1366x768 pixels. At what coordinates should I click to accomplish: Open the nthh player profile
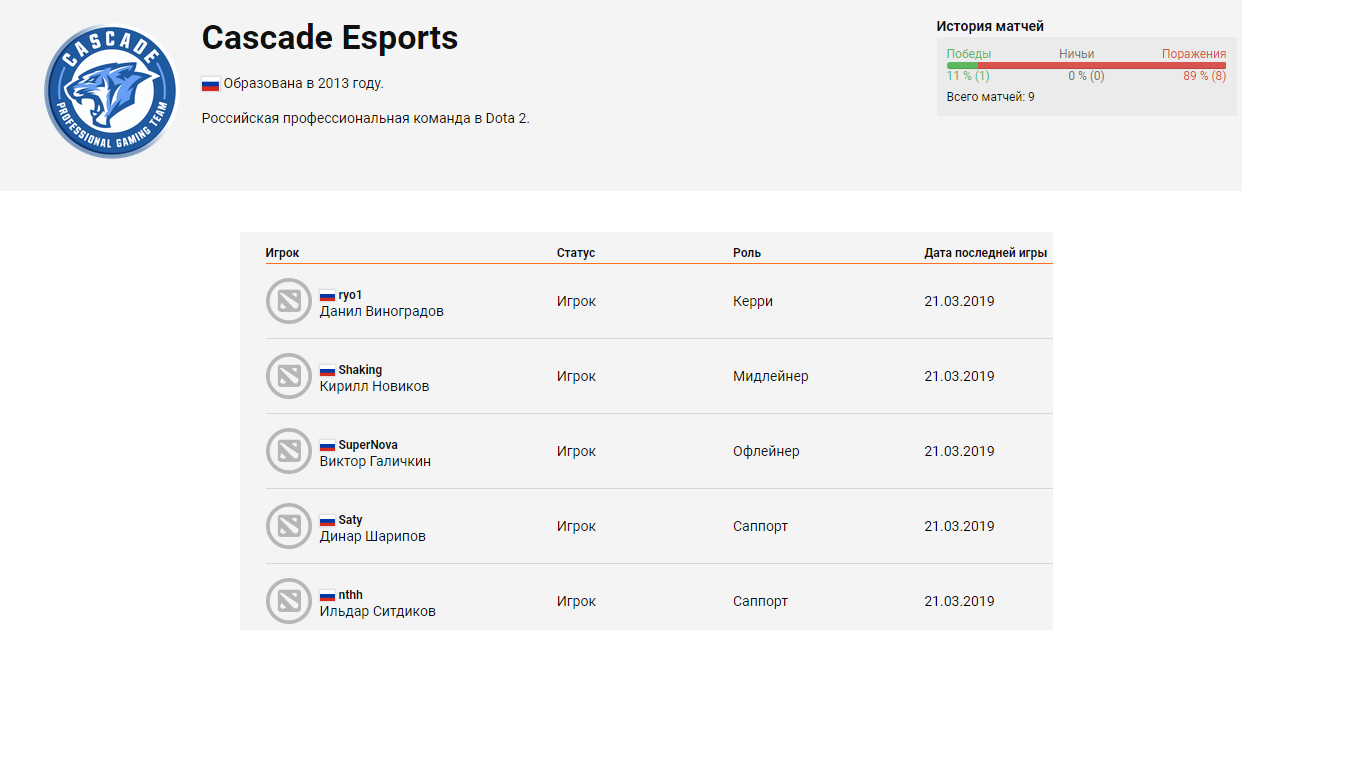[x=350, y=595]
